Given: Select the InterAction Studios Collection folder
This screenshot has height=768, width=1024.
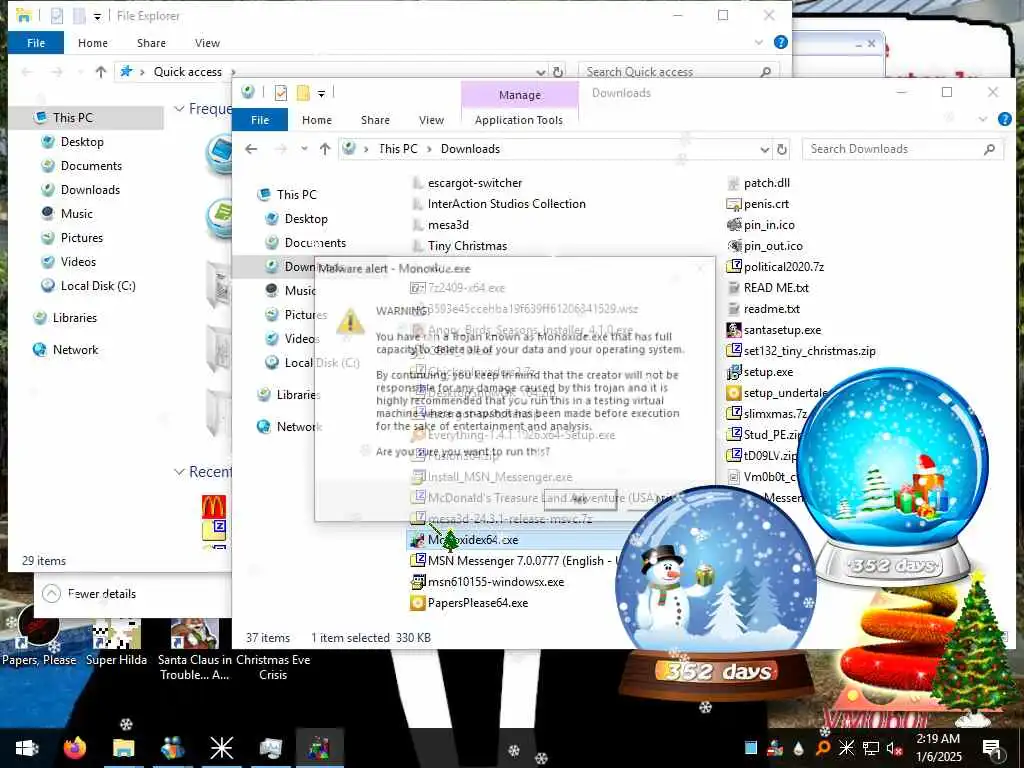Looking at the screenshot, I should pyautogui.click(x=500, y=204).
